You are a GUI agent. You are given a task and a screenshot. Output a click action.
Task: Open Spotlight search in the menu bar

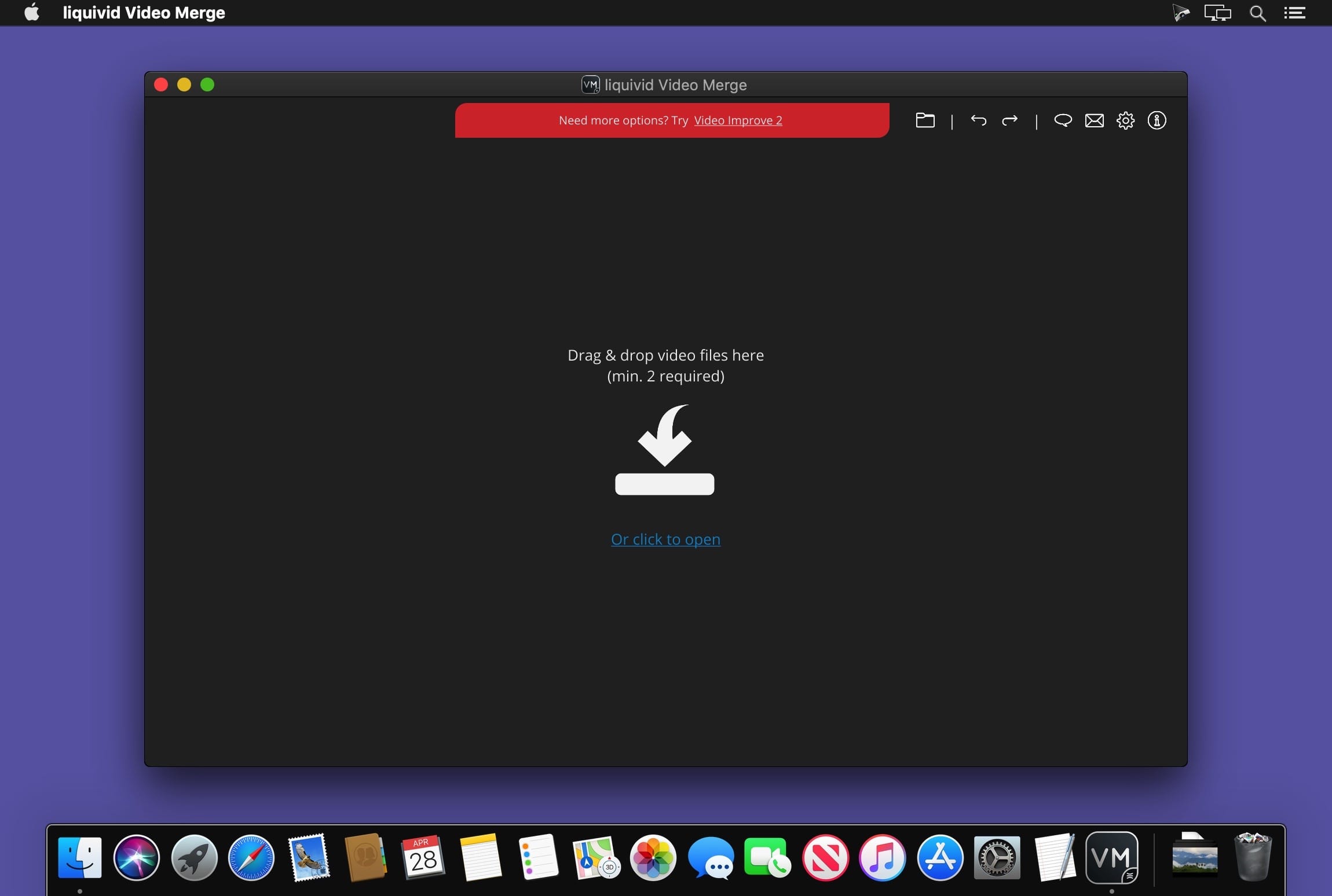tap(1257, 13)
